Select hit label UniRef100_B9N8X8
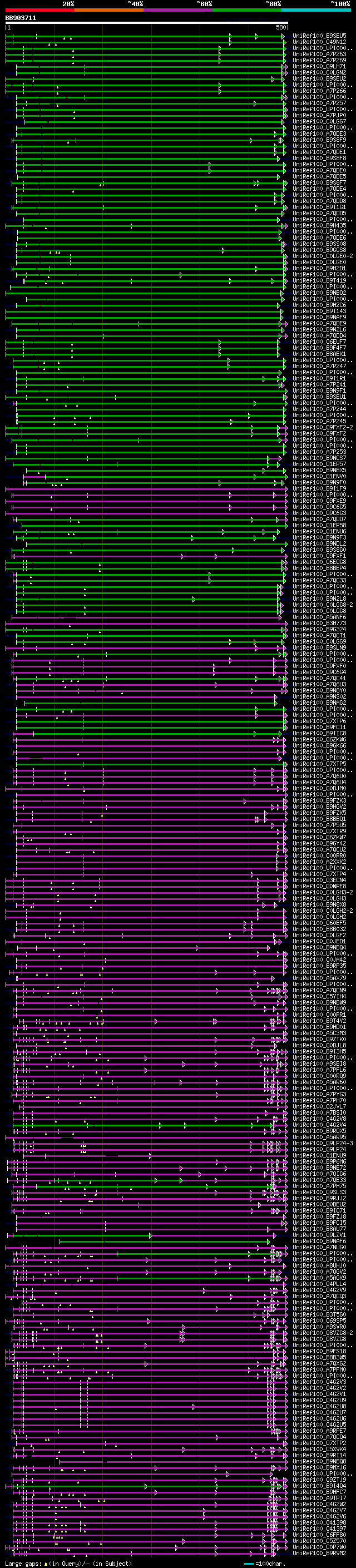Viewport: 356px width, 1568px height. pyautogui.click(x=319, y=904)
